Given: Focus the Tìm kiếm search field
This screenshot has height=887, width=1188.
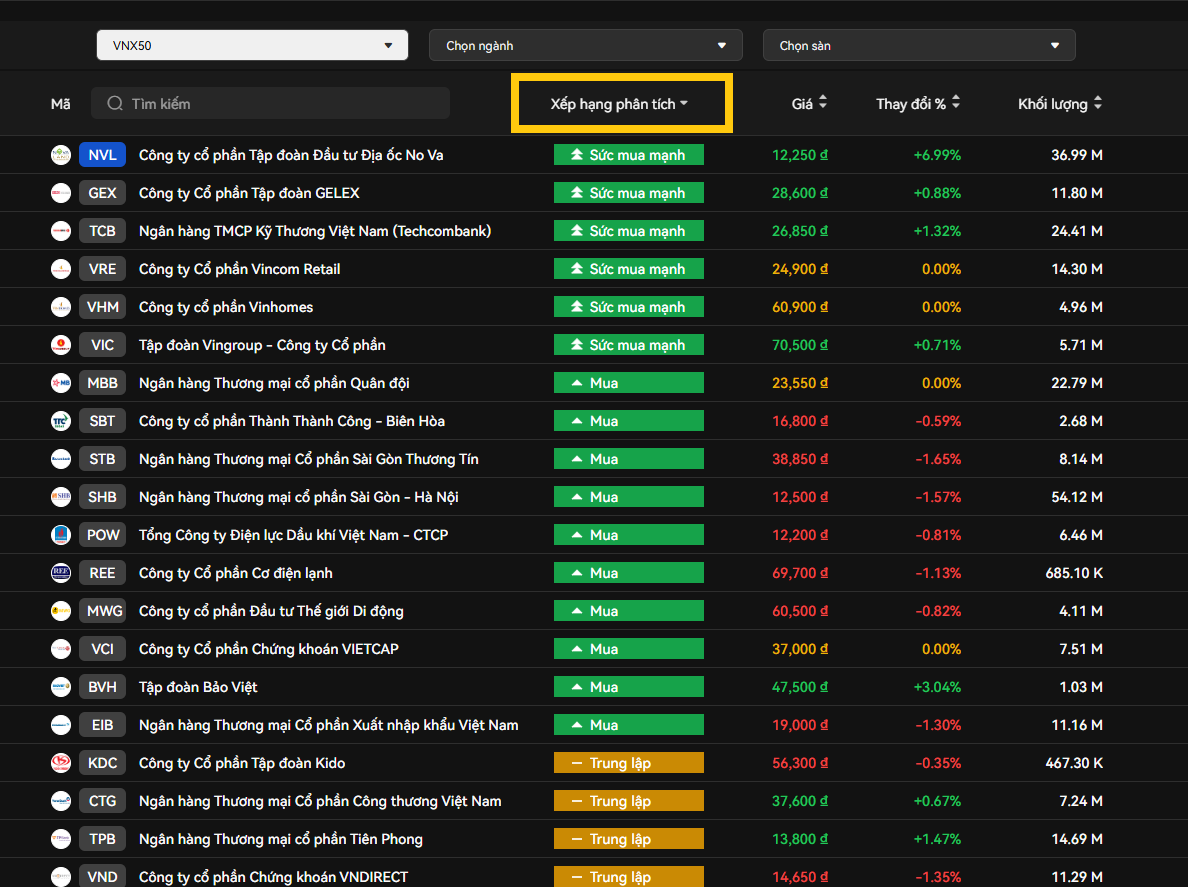Looking at the screenshot, I should [x=270, y=103].
